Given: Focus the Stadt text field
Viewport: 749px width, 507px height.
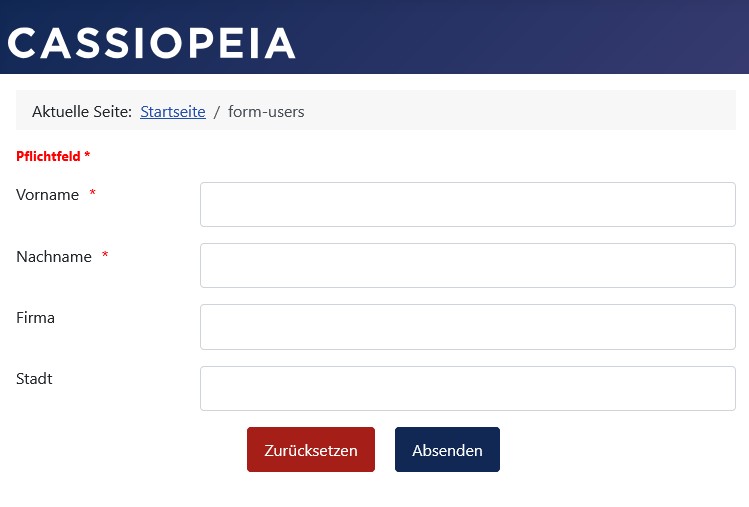Looking at the screenshot, I should coord(468,388).
